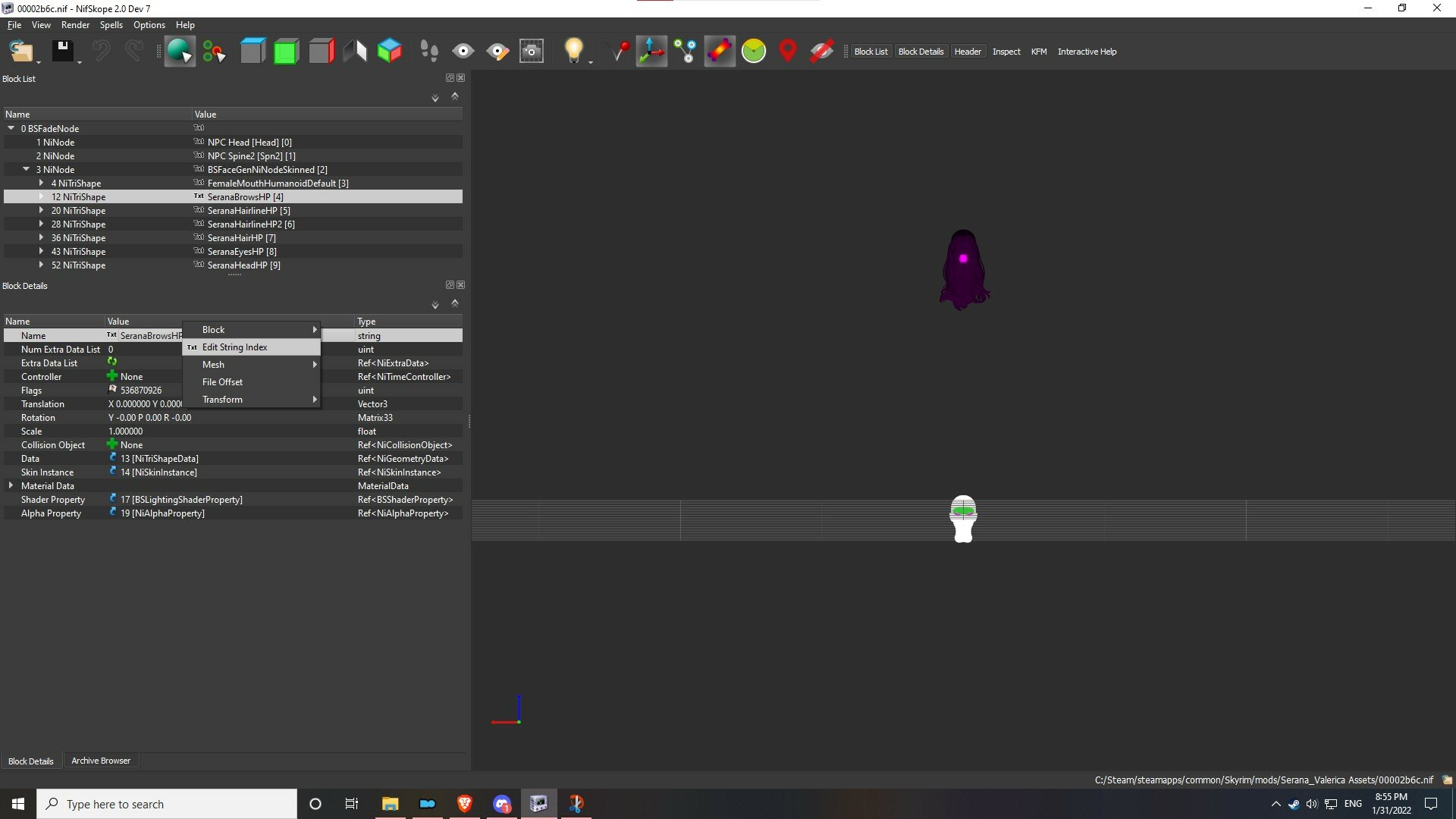Click the screenshot camera icon
1456x819 pixels.
pos(532,52)
